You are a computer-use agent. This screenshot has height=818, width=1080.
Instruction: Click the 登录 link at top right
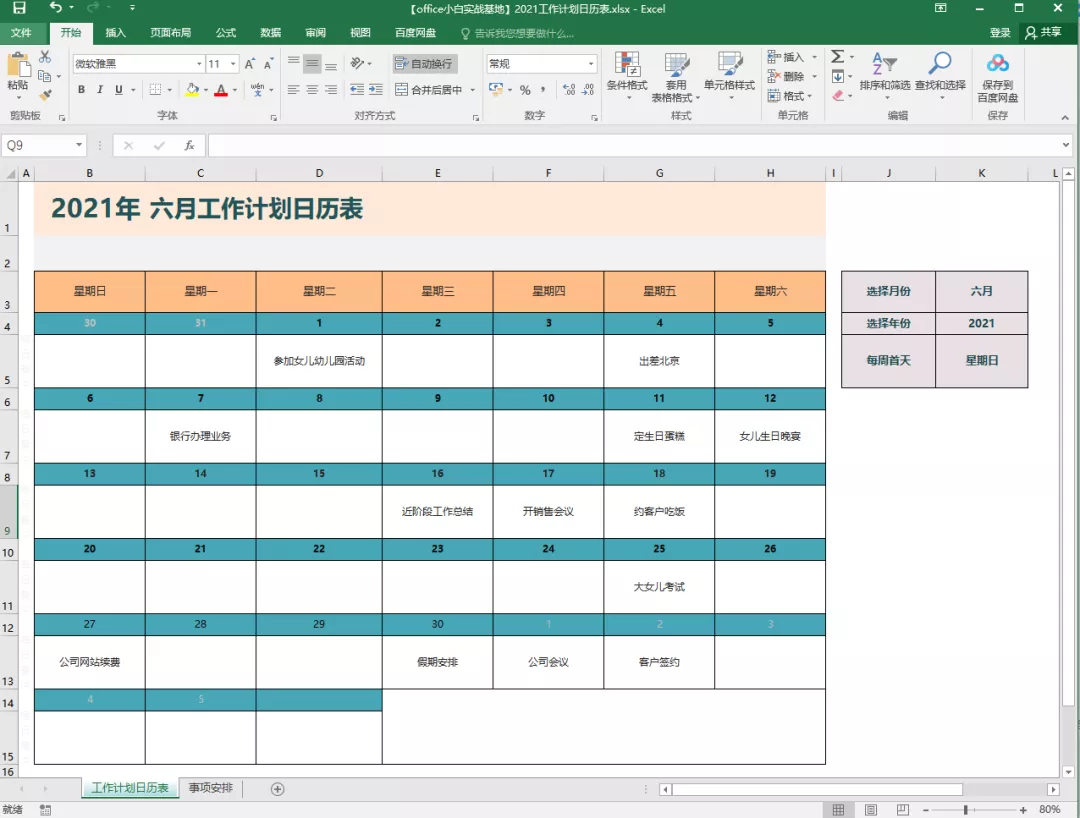pyautogui.click(x=999, y=31)
